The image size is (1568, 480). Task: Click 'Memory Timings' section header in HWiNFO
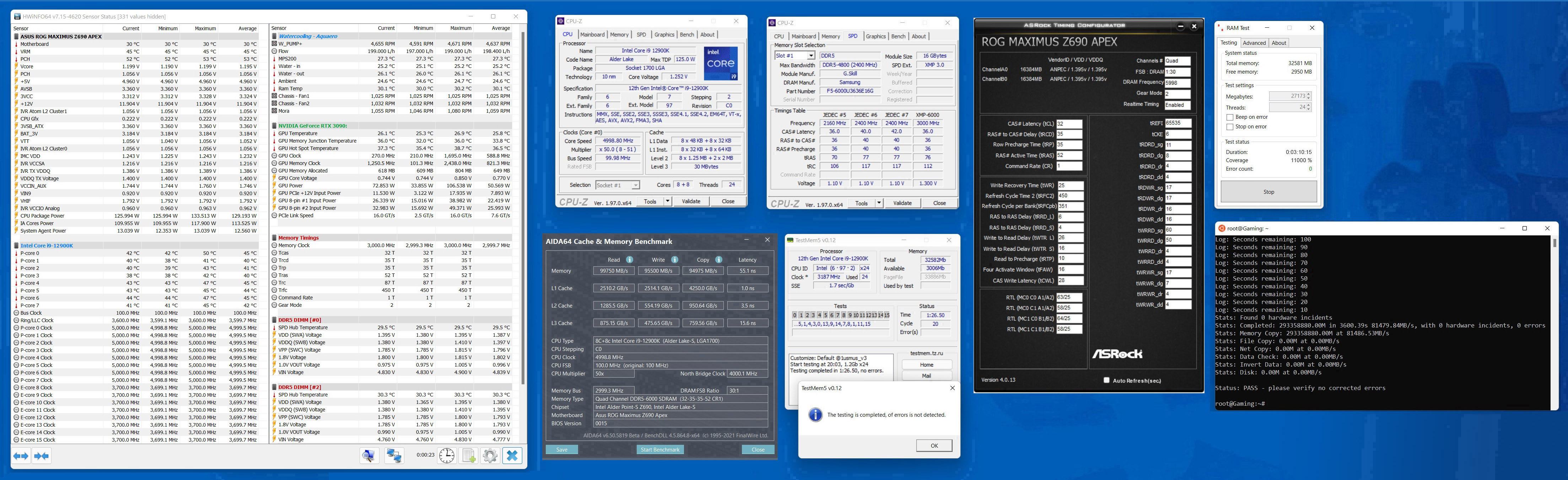coord(298,238)
